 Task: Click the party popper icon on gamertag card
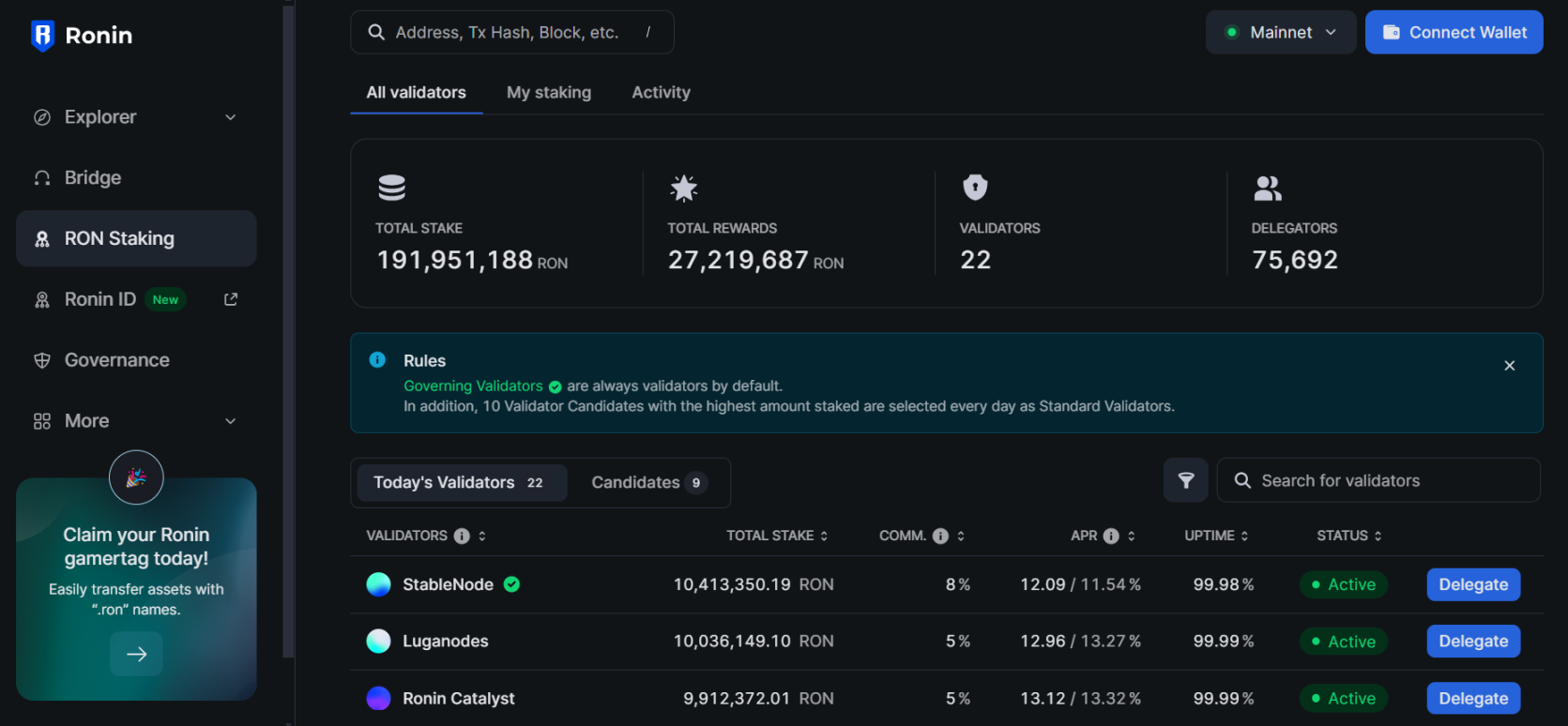(136, 477)
